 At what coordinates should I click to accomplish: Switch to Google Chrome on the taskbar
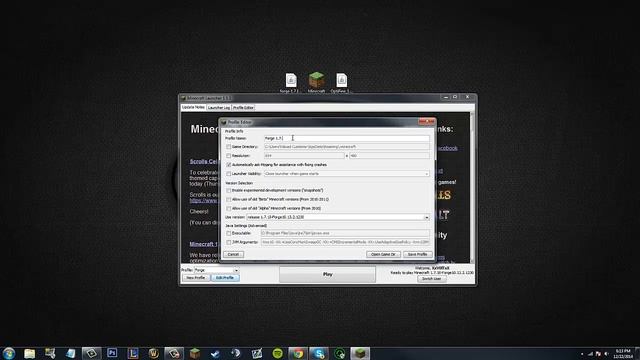coord(298,353)
